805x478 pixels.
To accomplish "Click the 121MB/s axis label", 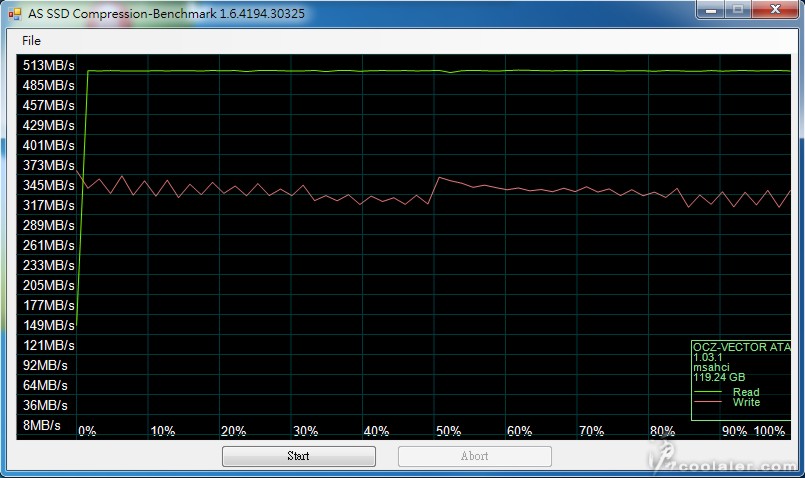I will tap(49, 346).
